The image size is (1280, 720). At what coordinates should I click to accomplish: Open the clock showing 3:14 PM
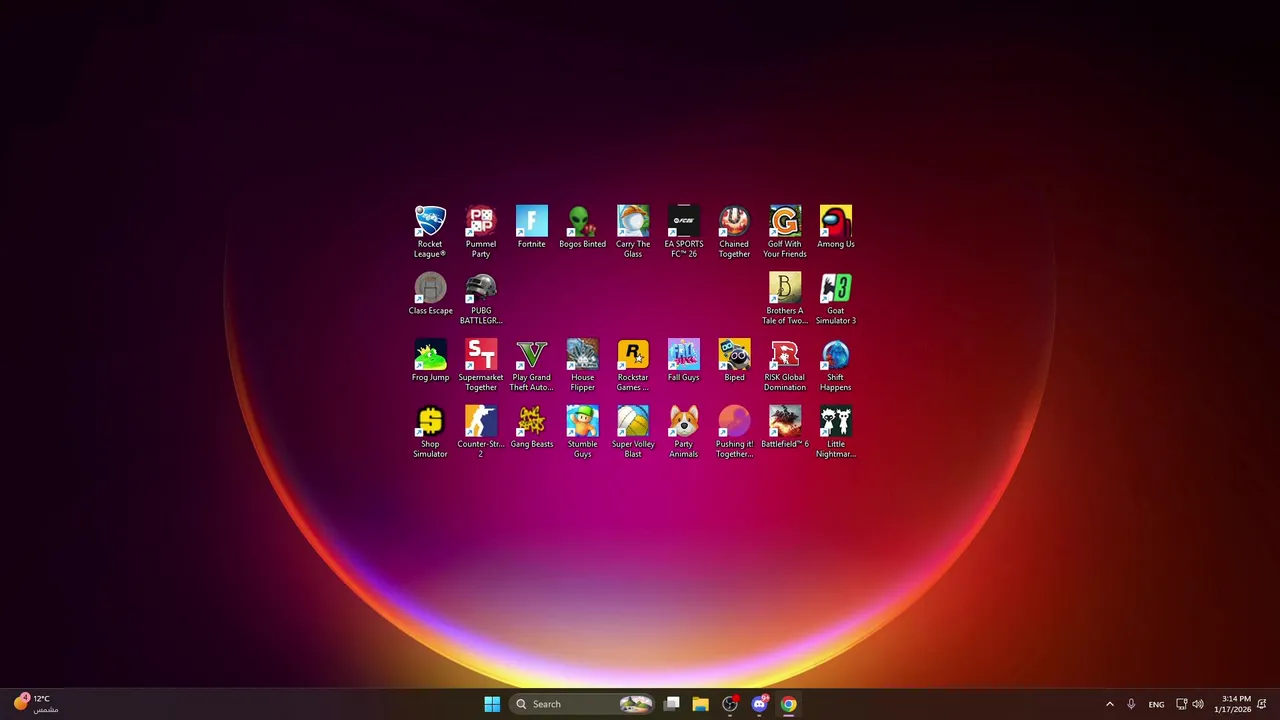tap(1232, 704)
